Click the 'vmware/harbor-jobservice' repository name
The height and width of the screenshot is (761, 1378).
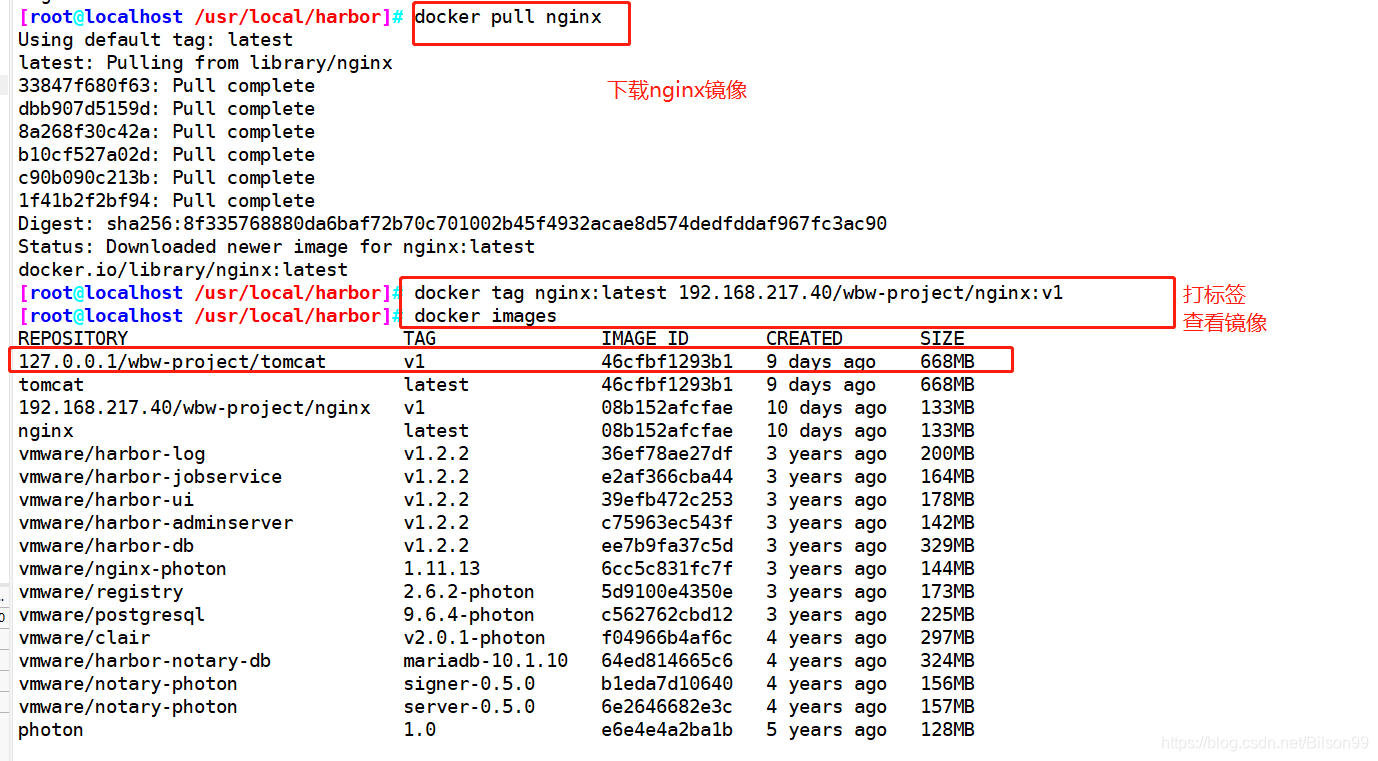click(150, 477)
